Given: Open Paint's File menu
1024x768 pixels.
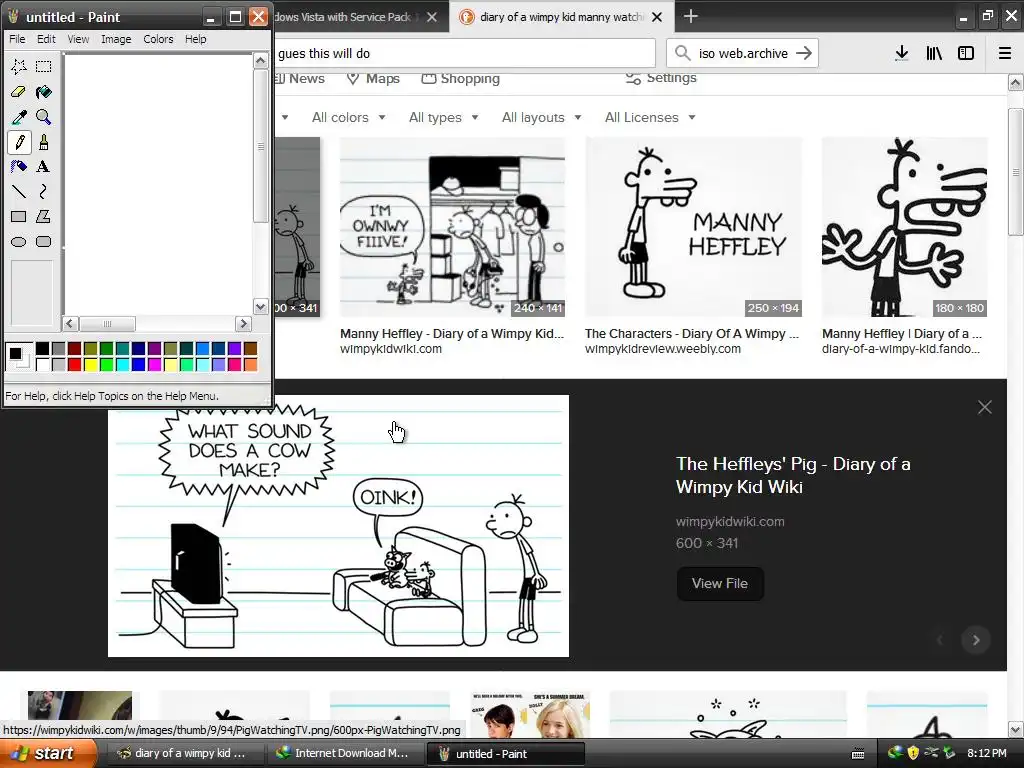Looking at the screenshot, I should (17, 39).
